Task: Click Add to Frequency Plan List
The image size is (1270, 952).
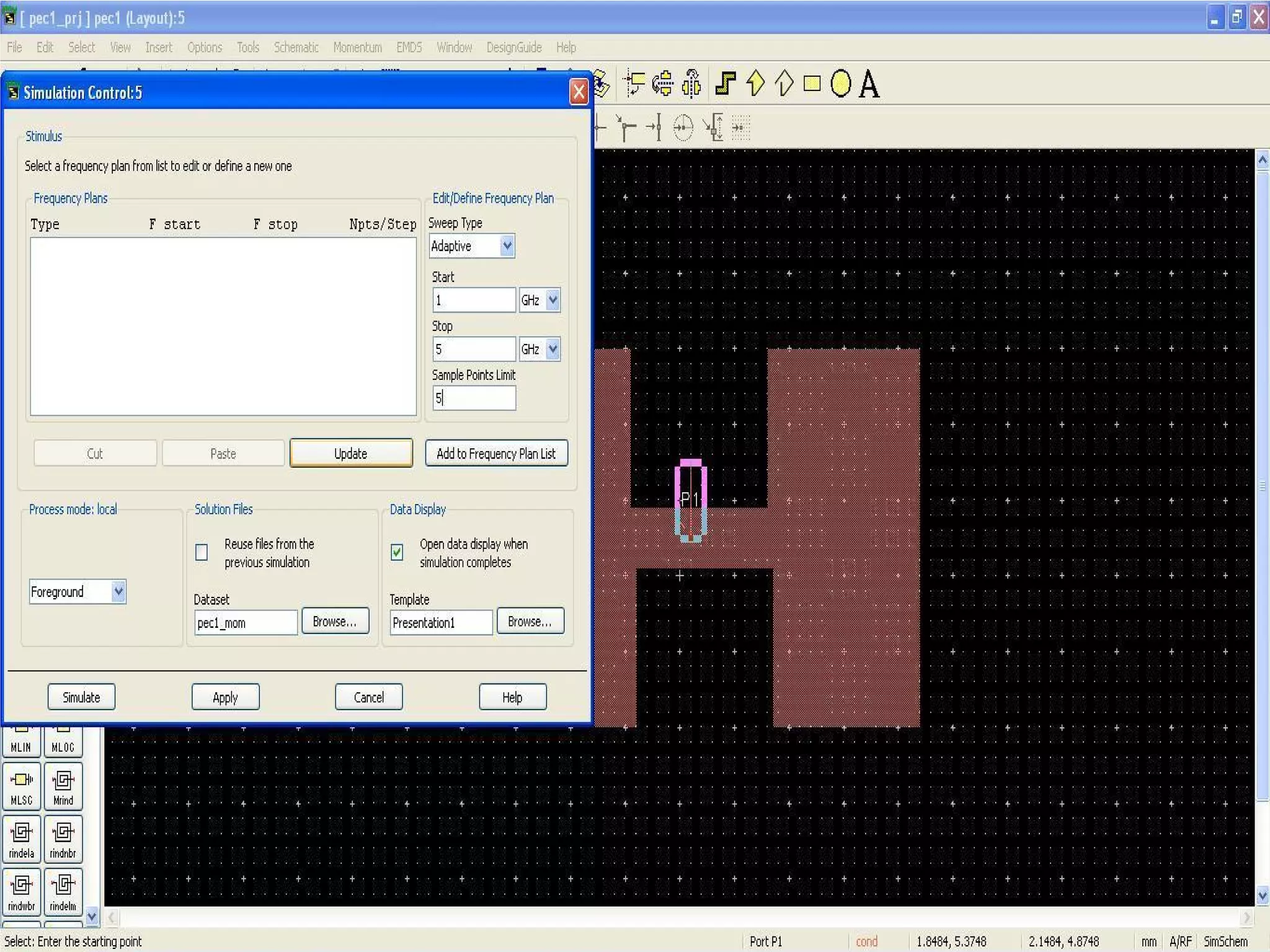Action: tap(496, 454)
